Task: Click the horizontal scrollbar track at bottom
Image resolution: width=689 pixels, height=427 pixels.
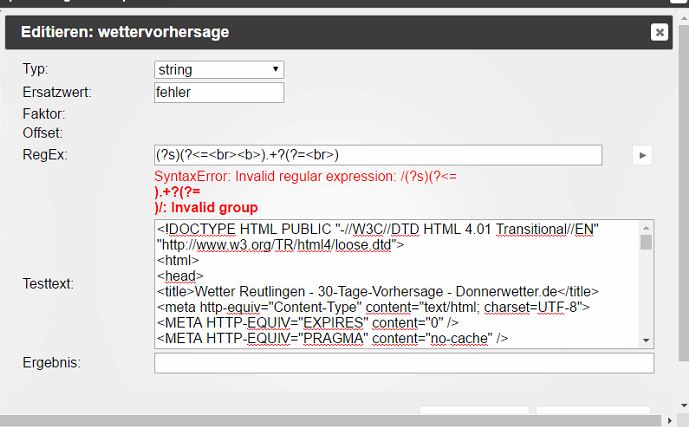Action: 330,421
